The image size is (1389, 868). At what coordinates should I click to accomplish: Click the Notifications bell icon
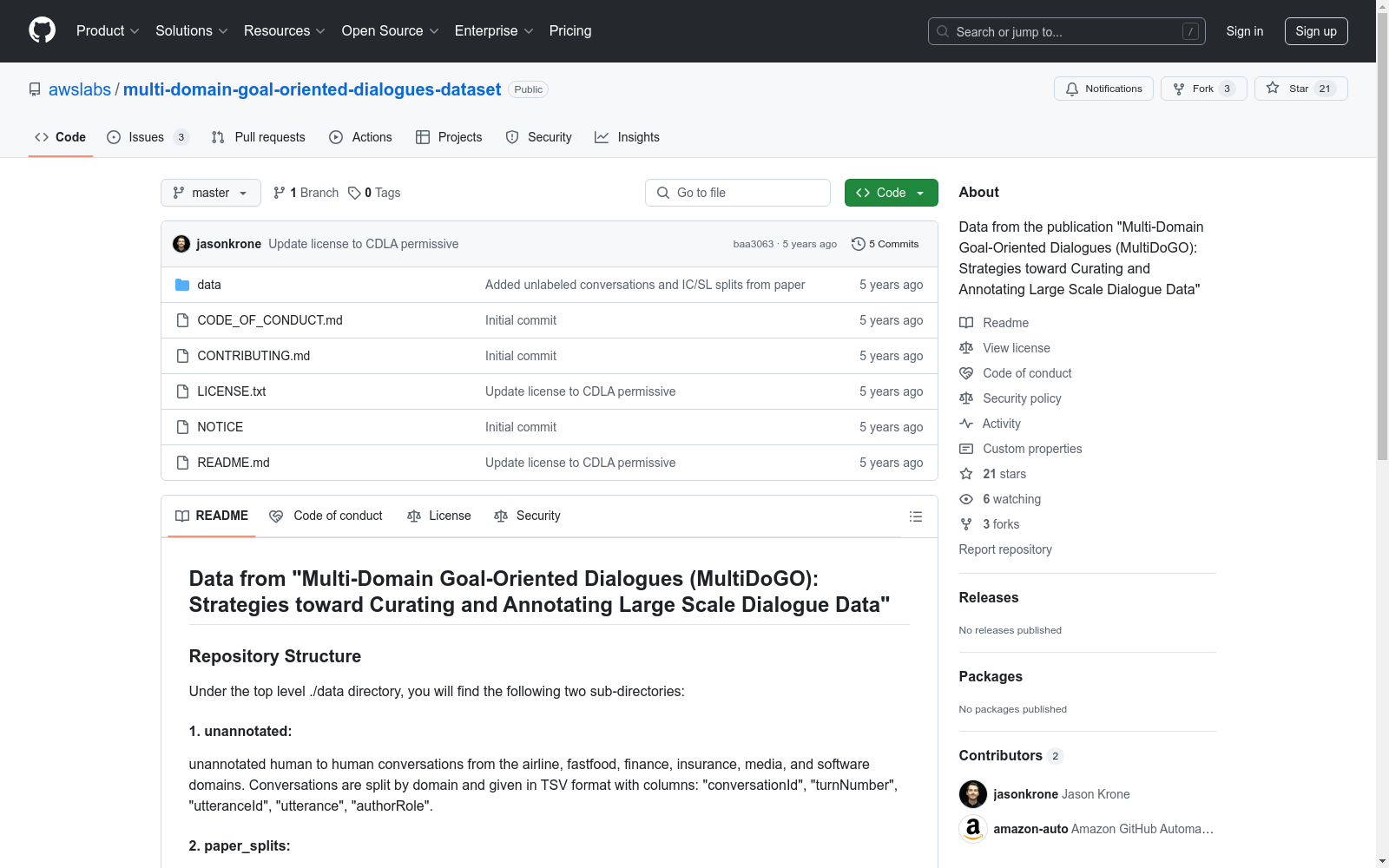(1072, 89)
